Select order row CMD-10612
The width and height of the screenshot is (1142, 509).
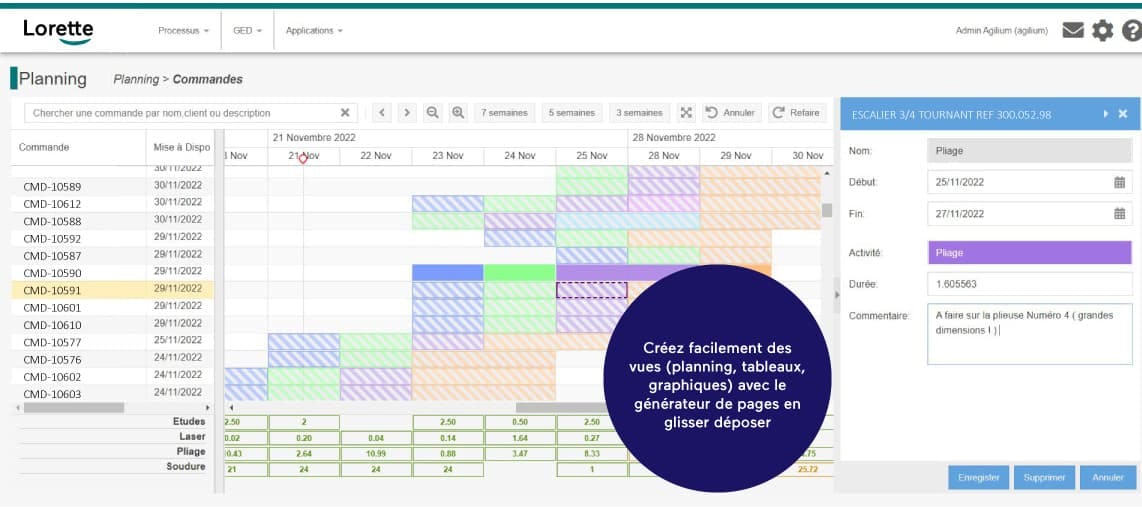click(x=113, y=204)
